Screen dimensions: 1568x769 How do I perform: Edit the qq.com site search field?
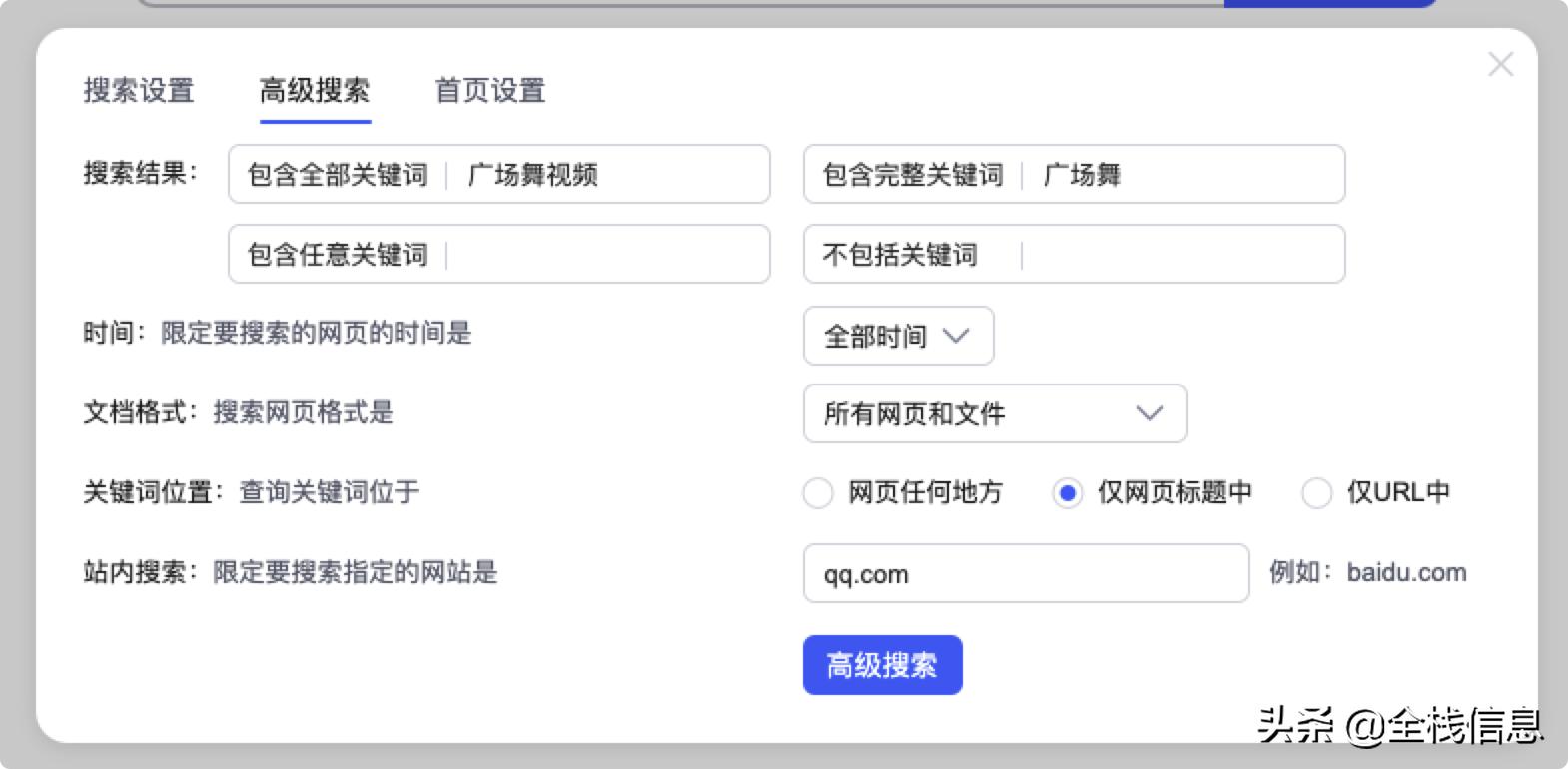[x=1024, y=573]
